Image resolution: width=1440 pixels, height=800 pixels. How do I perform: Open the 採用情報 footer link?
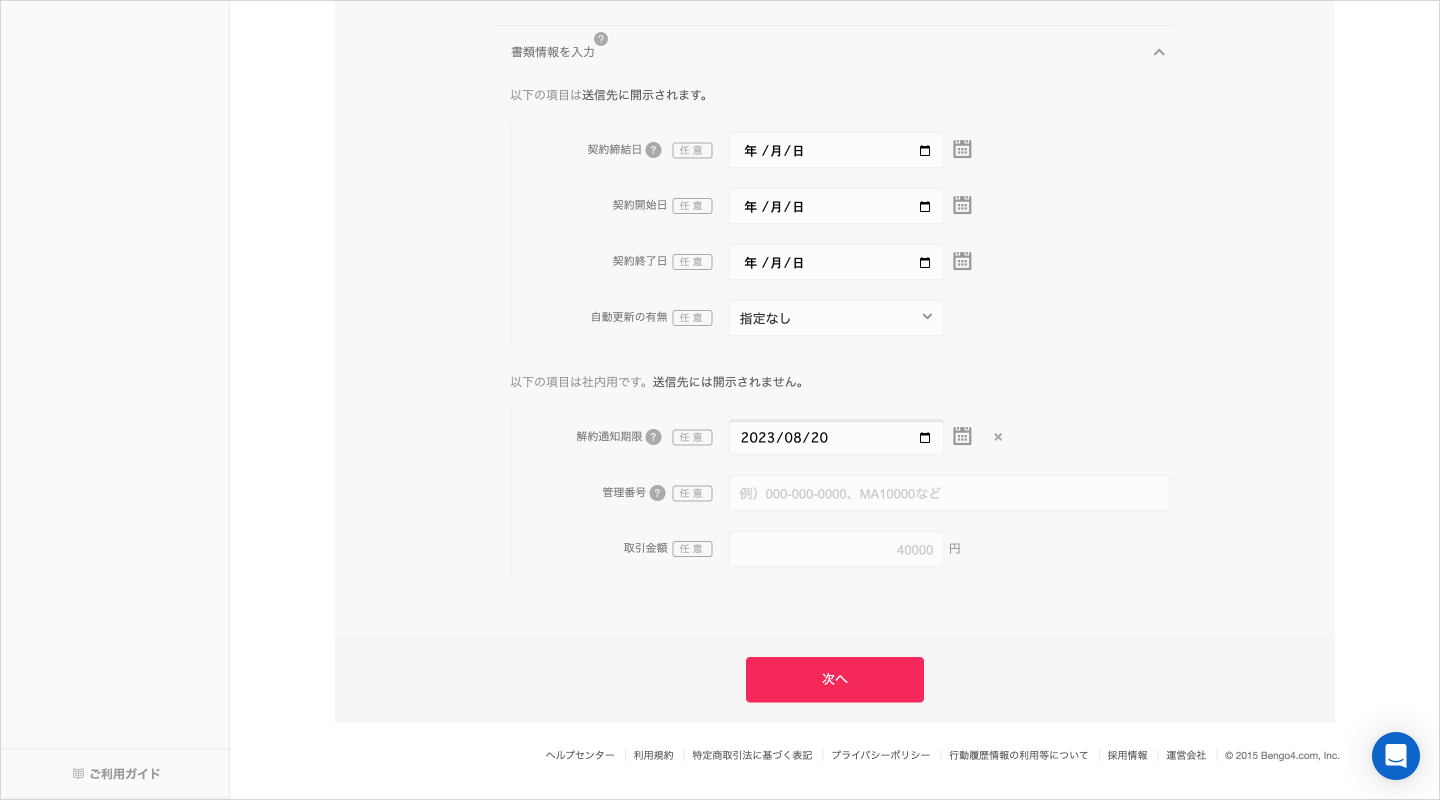coord(1128,756)
